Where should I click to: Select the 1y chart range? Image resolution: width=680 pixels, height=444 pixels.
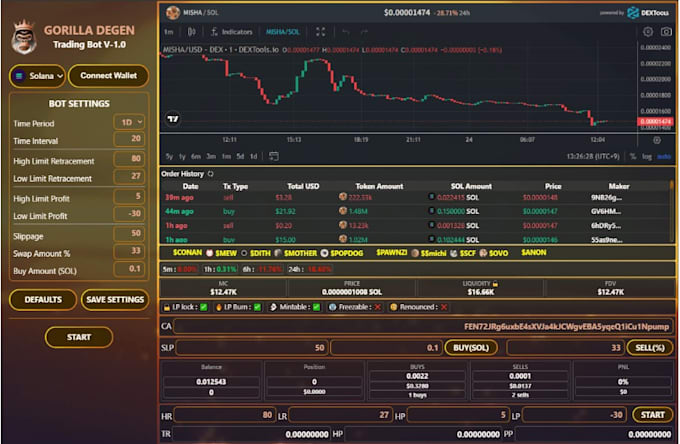(x=183, y=156)
